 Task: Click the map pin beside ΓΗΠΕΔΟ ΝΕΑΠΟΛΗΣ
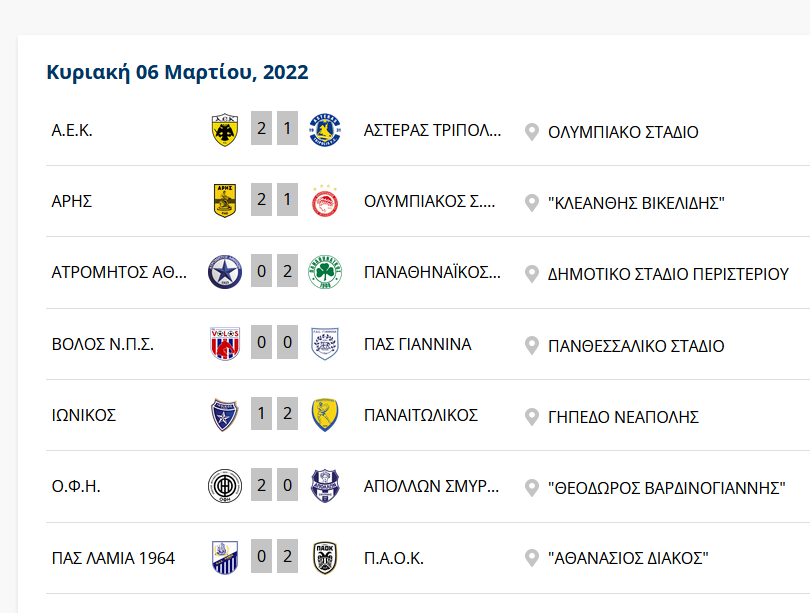coord(532,416)
